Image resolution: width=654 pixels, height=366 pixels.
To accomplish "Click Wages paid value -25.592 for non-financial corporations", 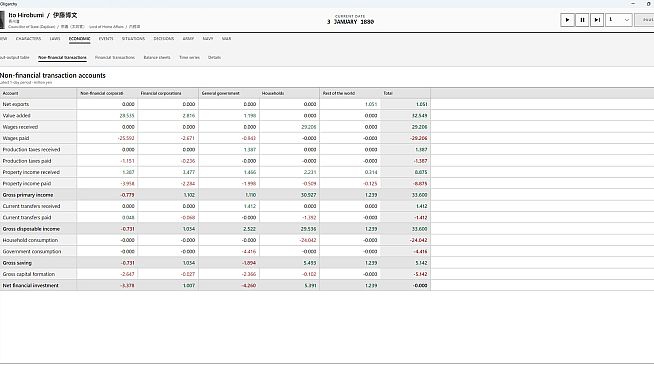I will pyautogui.click(x=127, y=138).
